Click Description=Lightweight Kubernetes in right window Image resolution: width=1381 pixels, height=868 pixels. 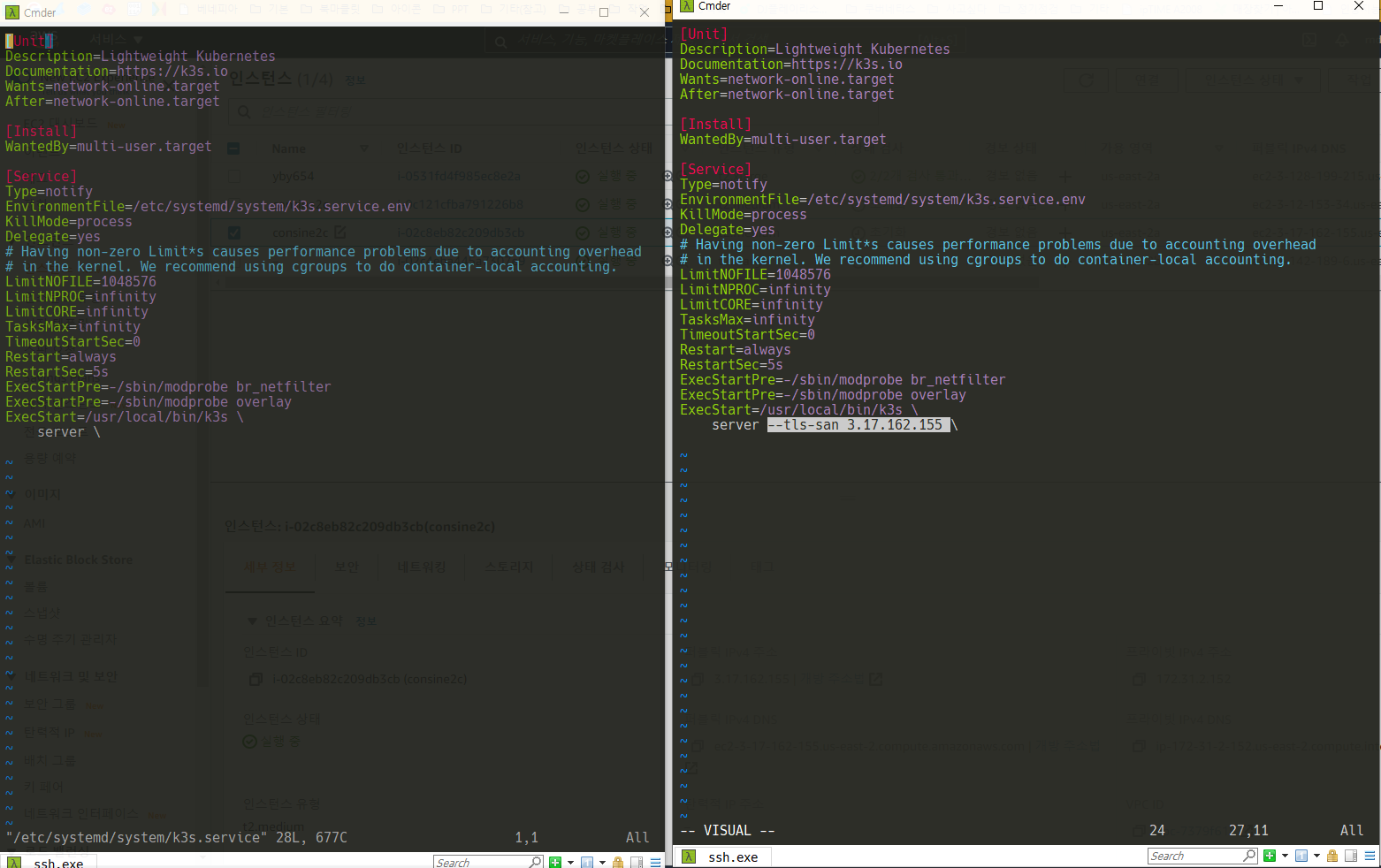814,49
